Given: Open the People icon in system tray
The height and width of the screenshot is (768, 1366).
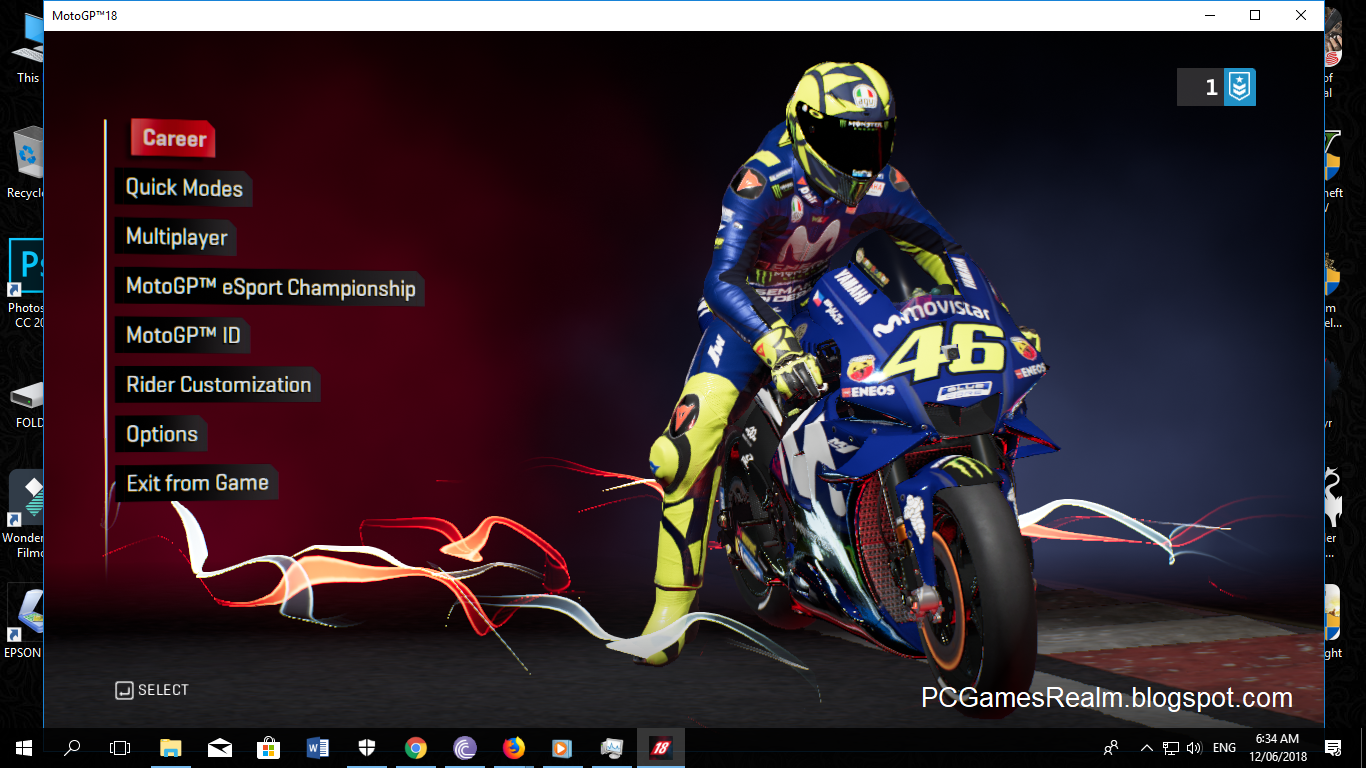Looking at the screenshot, I should pos(1111,748).
